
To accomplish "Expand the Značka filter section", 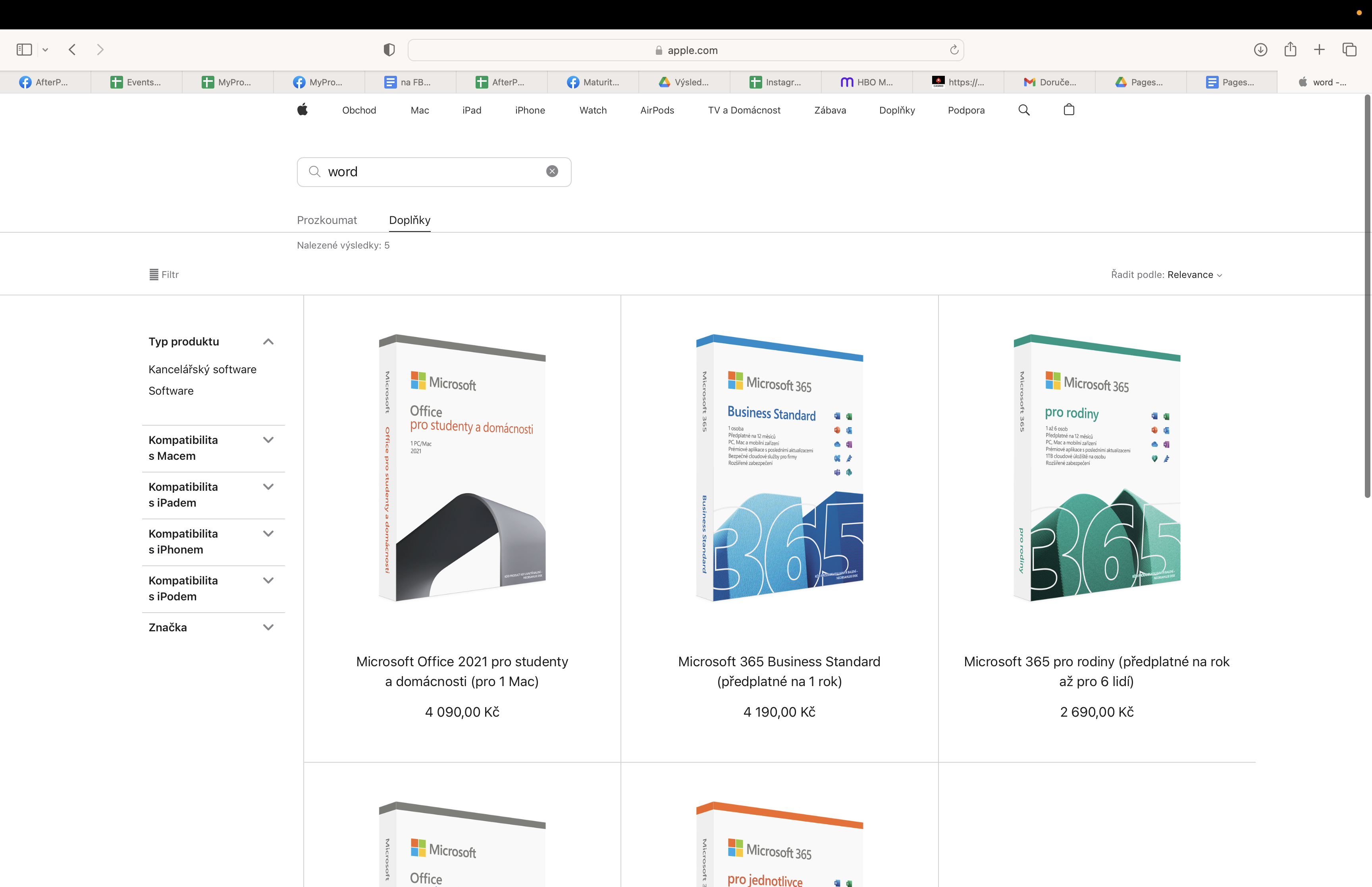I will point(268,627).
